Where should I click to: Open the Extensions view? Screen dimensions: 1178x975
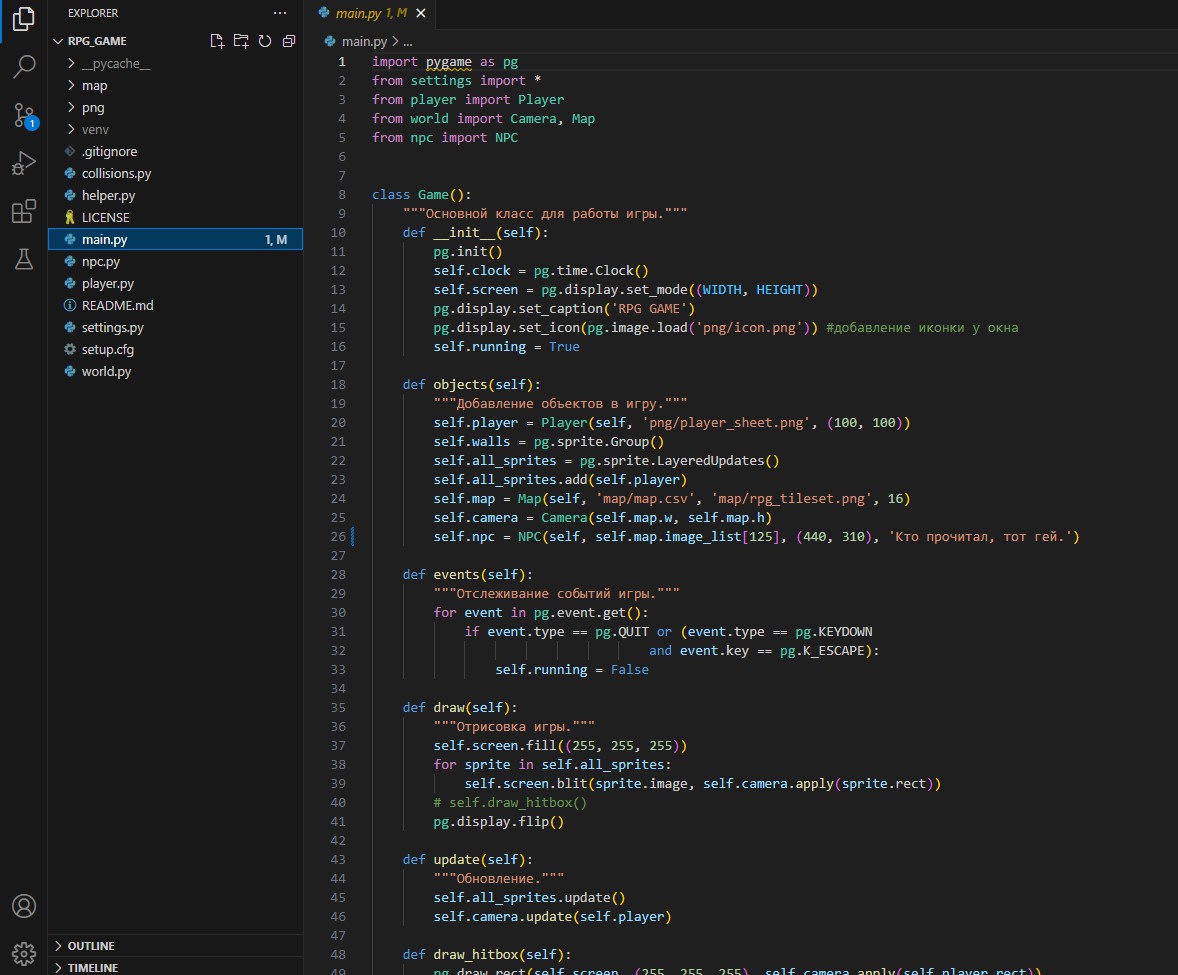point(24,211)
